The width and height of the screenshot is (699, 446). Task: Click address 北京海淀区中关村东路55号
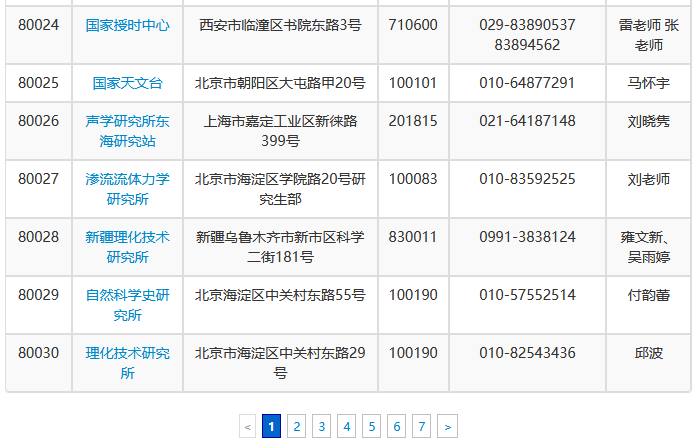[x=280, y=295]
